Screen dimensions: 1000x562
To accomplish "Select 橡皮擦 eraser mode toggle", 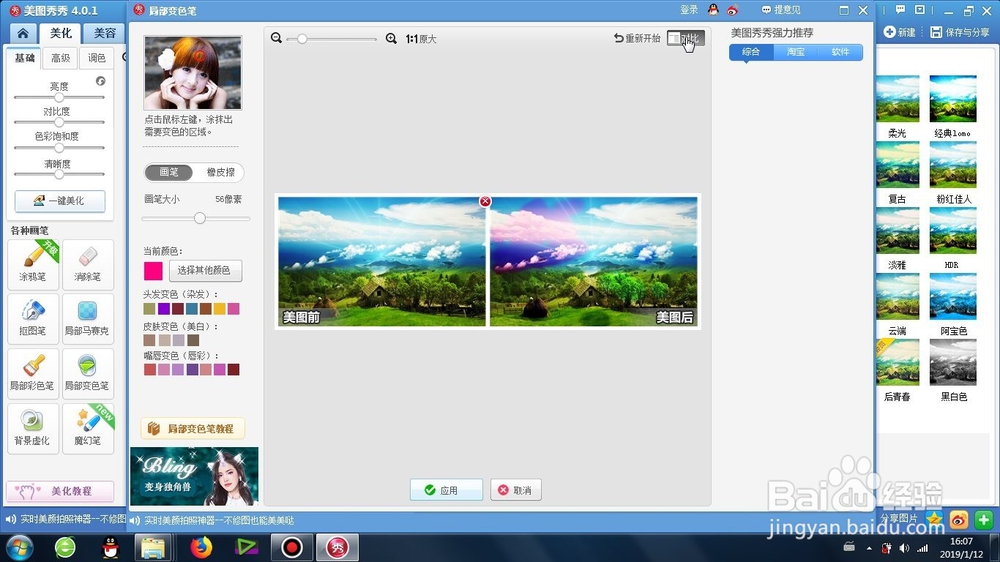I will (221, 172).
